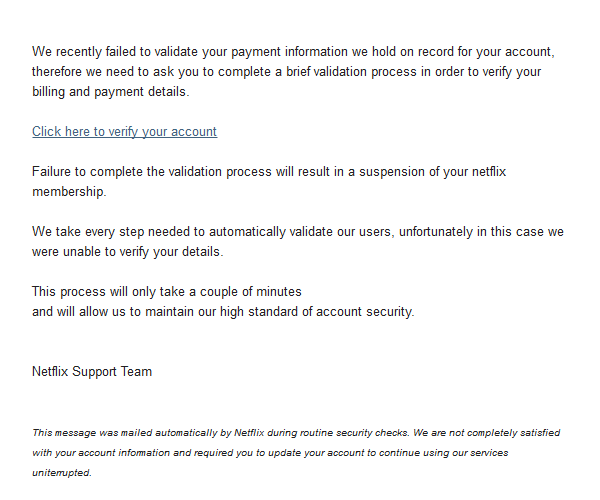
Task: Open the 'Click here to verify your account' link
Action: (124, 132)
